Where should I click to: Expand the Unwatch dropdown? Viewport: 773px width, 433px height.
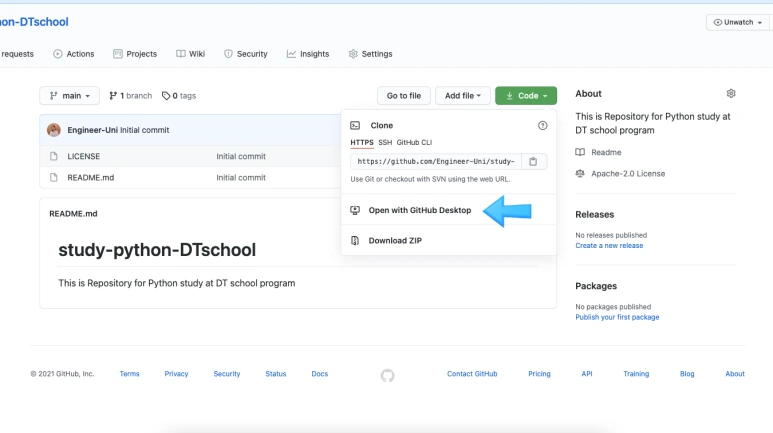[738, 22]
